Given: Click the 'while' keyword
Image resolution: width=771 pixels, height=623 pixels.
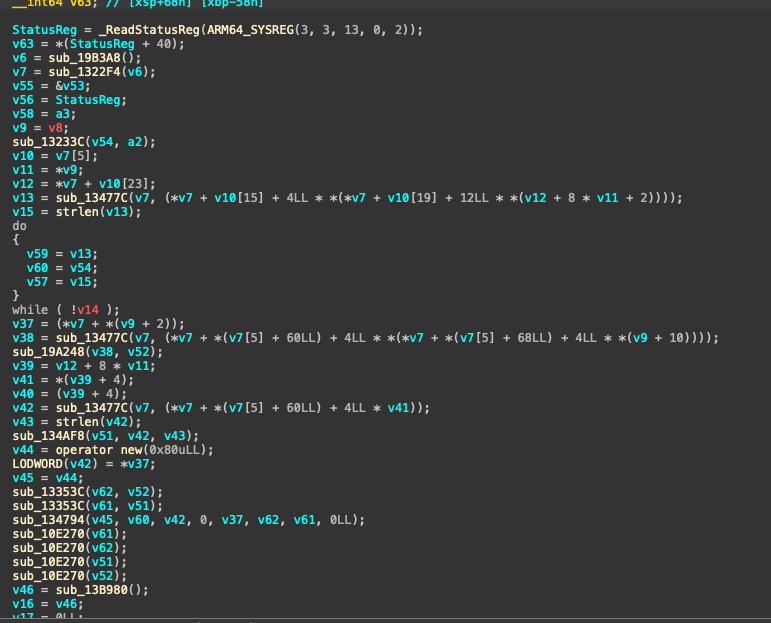Looking at the screenshot, I should point(30,310).
